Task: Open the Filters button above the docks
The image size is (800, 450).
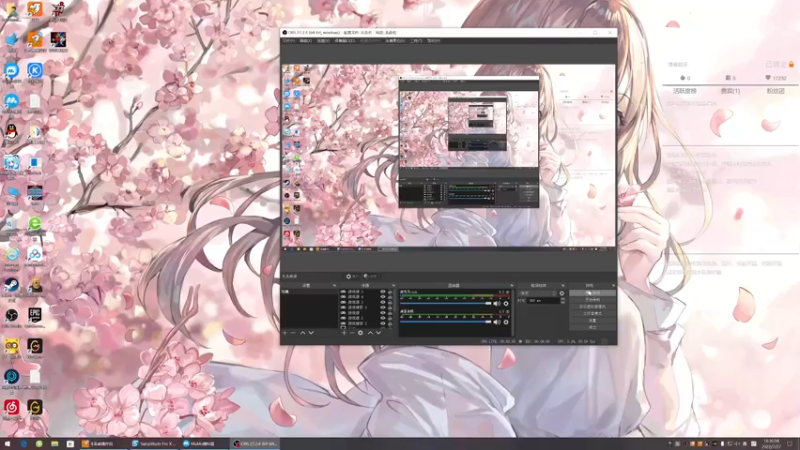Action: click(370, 276)
